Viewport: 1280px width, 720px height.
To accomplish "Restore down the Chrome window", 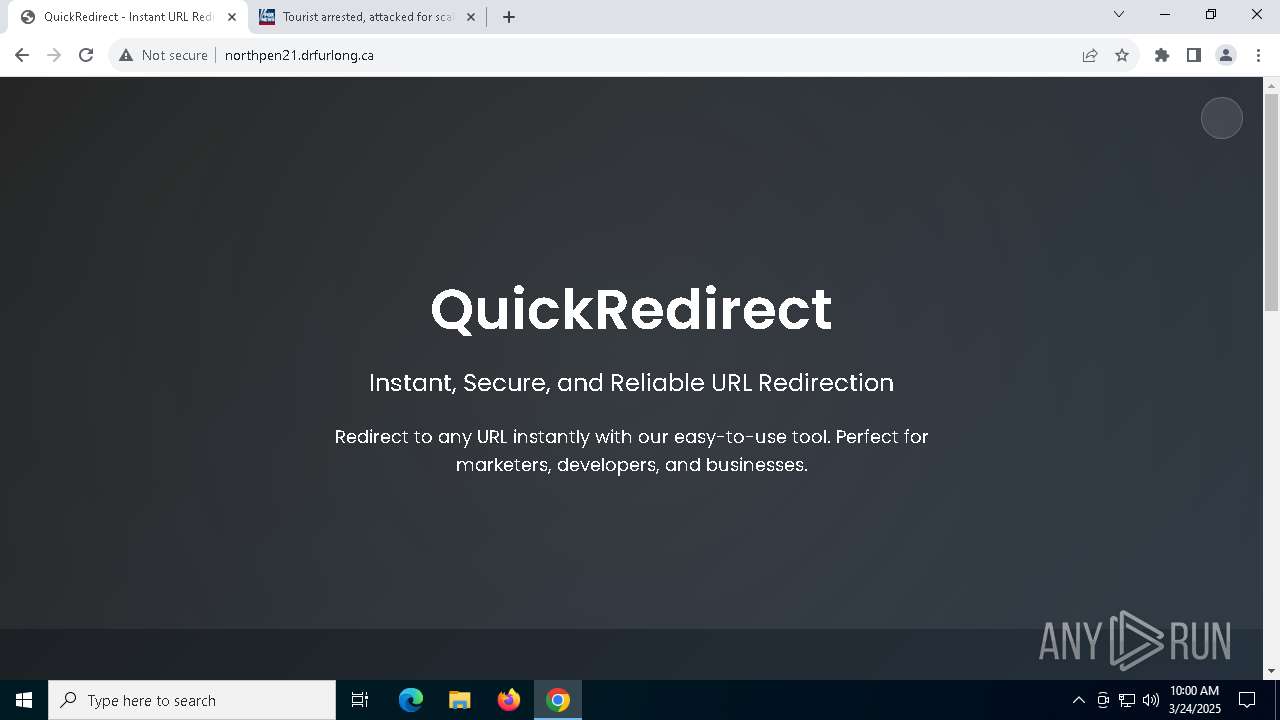I will pos(1211,14).
